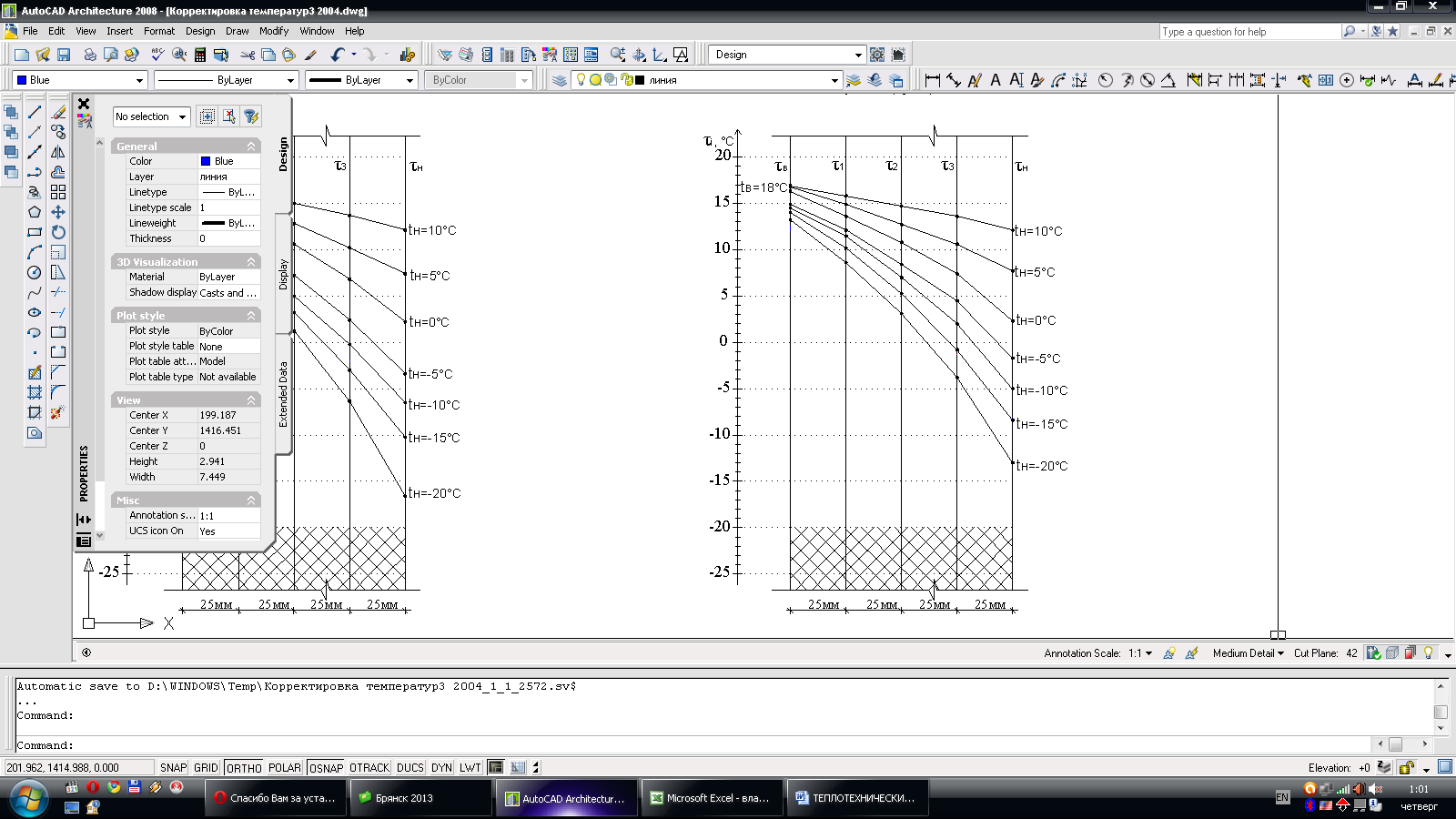
Task: Select the Erase modify tool
Action: click(x=58, y=112)
